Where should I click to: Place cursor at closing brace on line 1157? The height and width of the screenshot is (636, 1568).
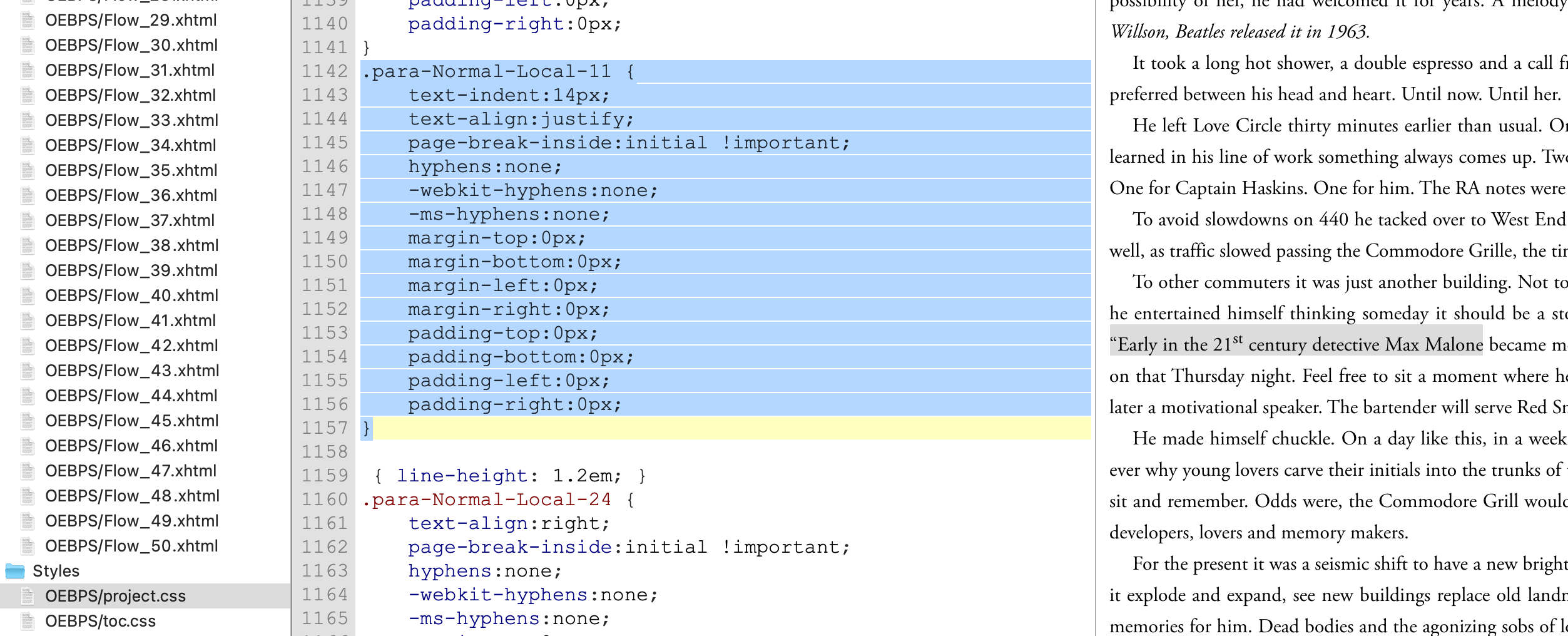coord(367,428)
